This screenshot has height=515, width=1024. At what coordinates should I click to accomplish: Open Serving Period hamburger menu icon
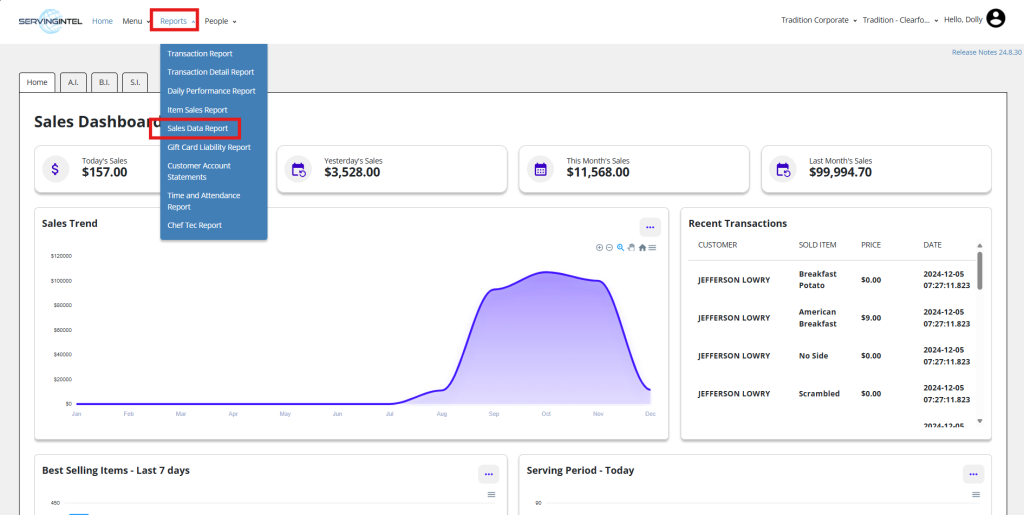pyautogui.click(x=976, y=494)
